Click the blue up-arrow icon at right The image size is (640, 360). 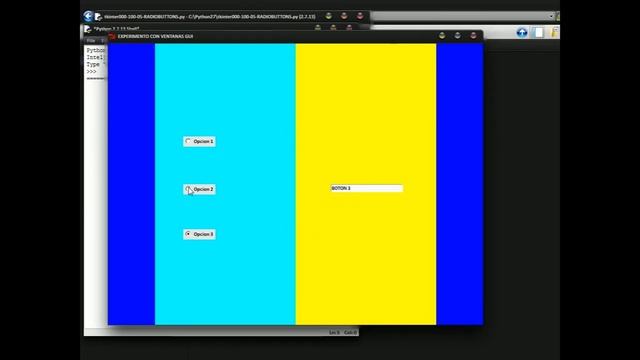pos(522,33)
